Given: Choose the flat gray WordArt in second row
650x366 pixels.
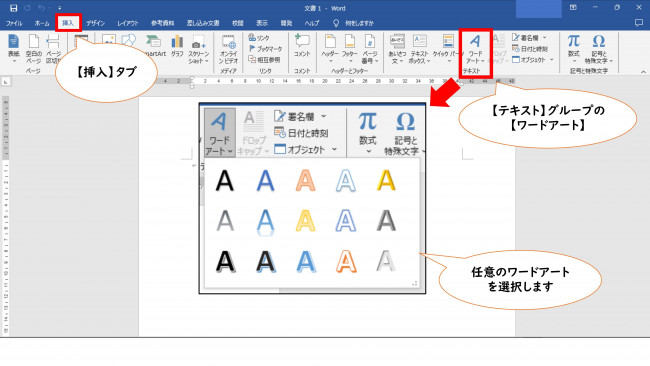Looking at the screenshot, I should click(225, 221).
